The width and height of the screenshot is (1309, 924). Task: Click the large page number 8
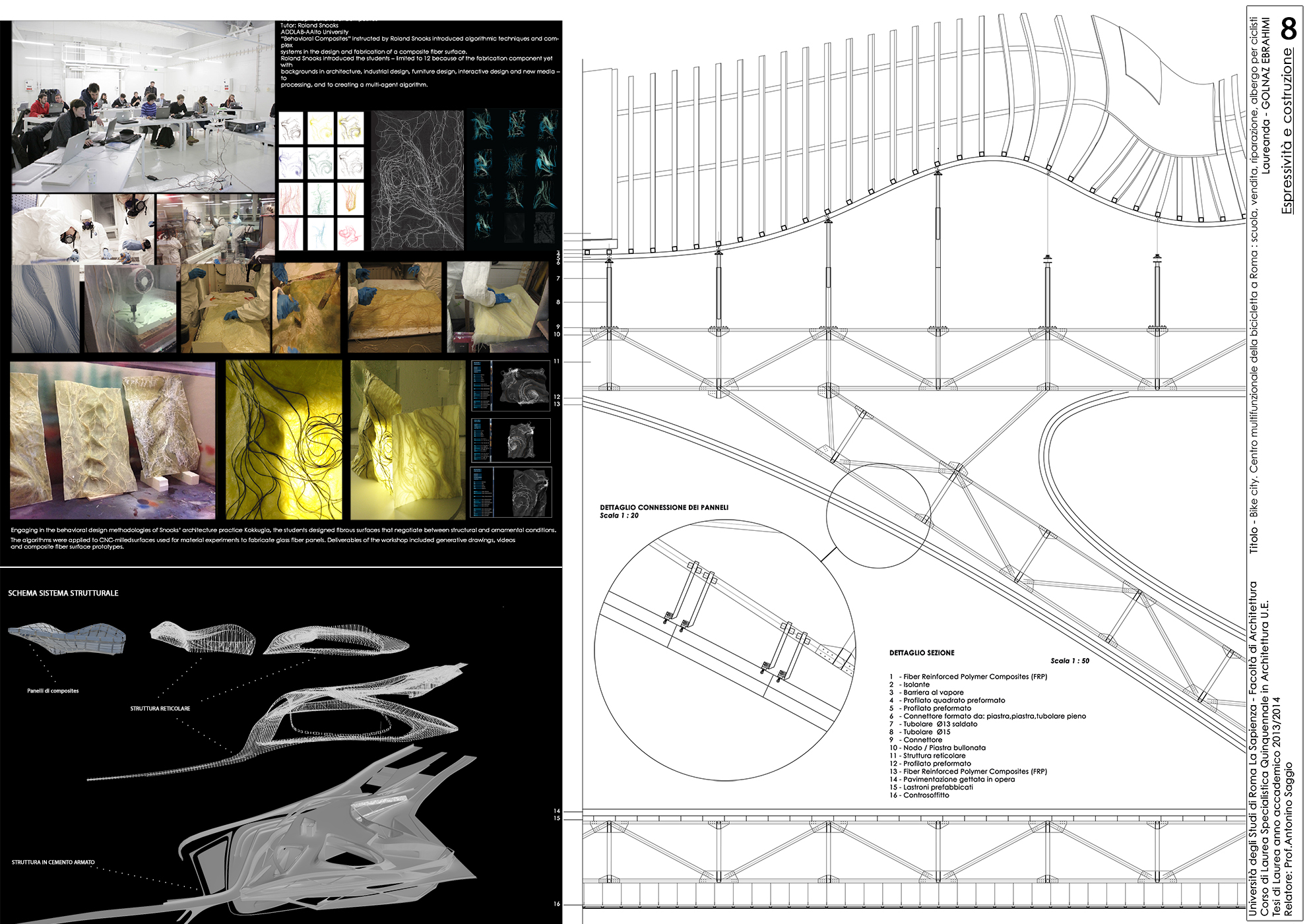click(x=1289, y=29)
